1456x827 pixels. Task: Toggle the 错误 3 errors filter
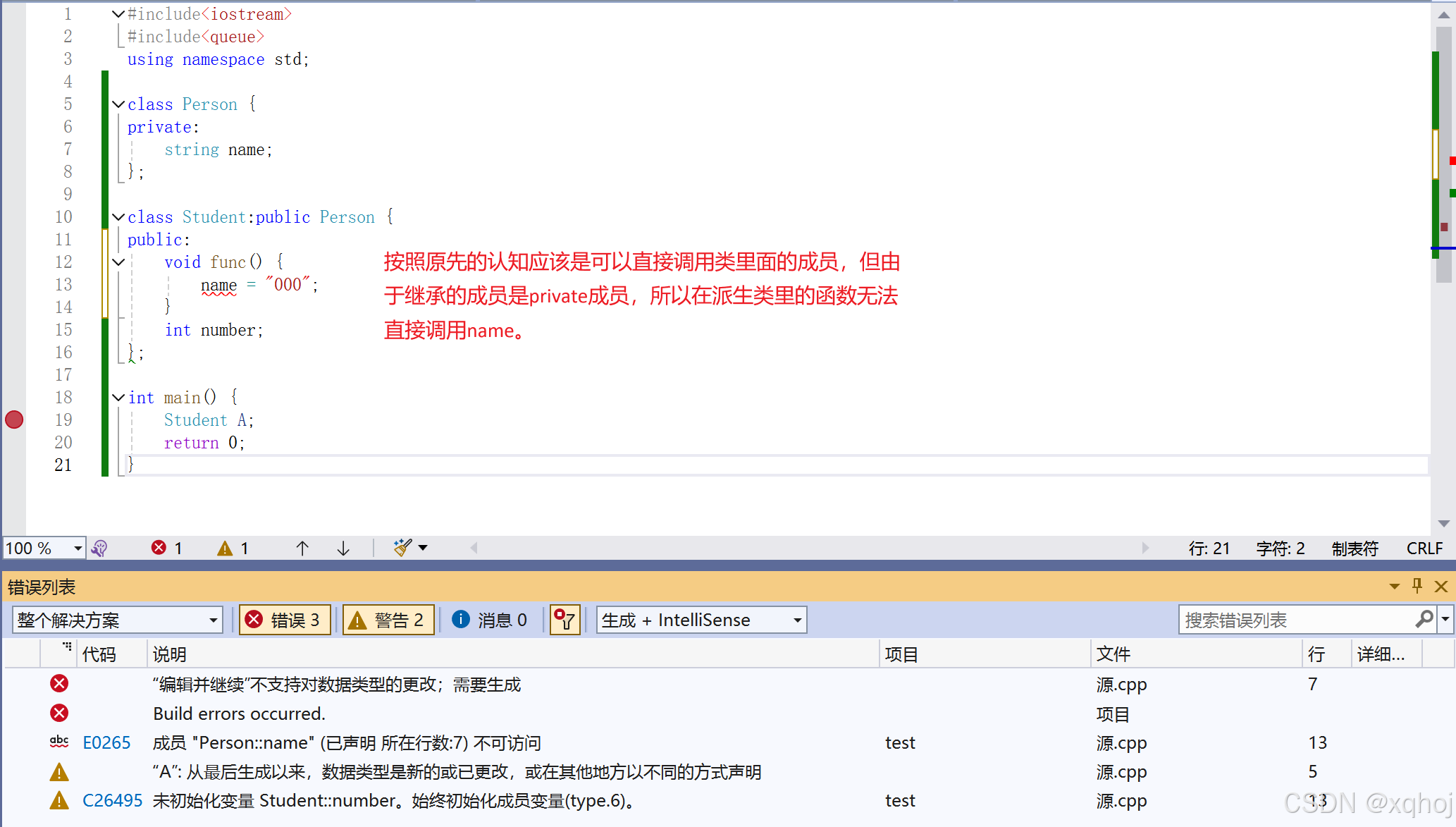click(x=285, y=620)
